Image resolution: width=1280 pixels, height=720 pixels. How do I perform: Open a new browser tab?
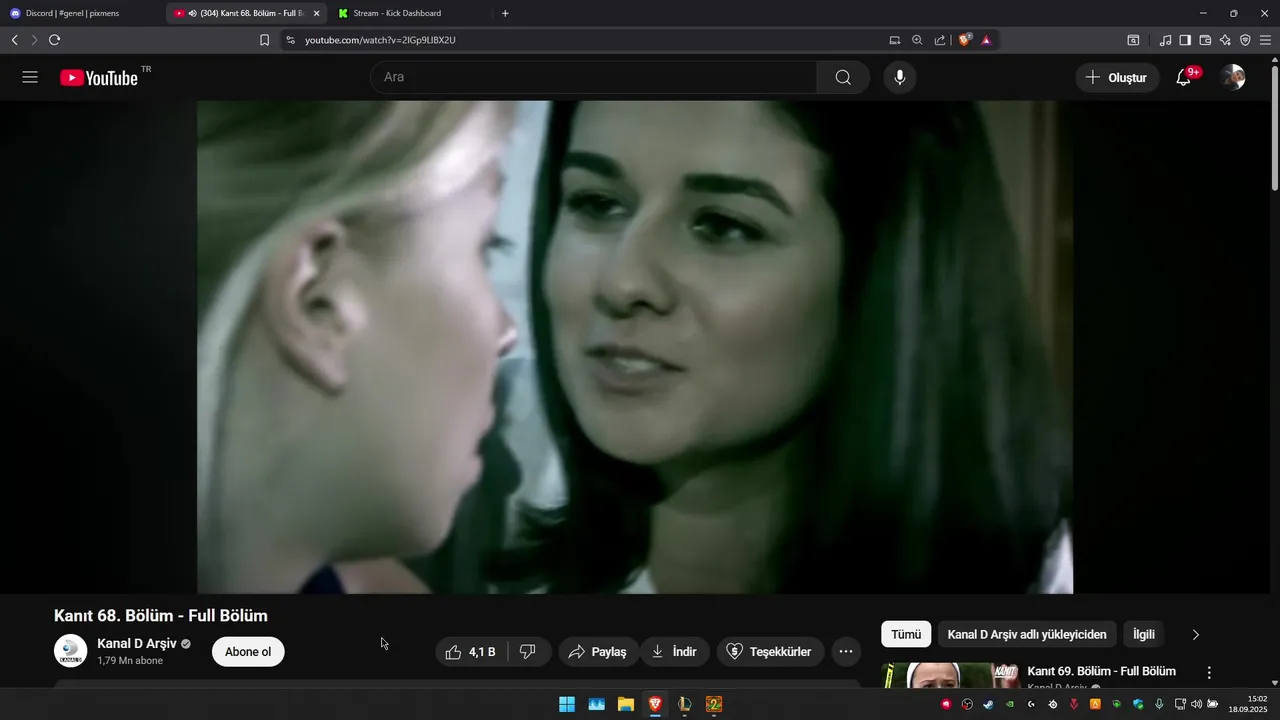(505, 13)
